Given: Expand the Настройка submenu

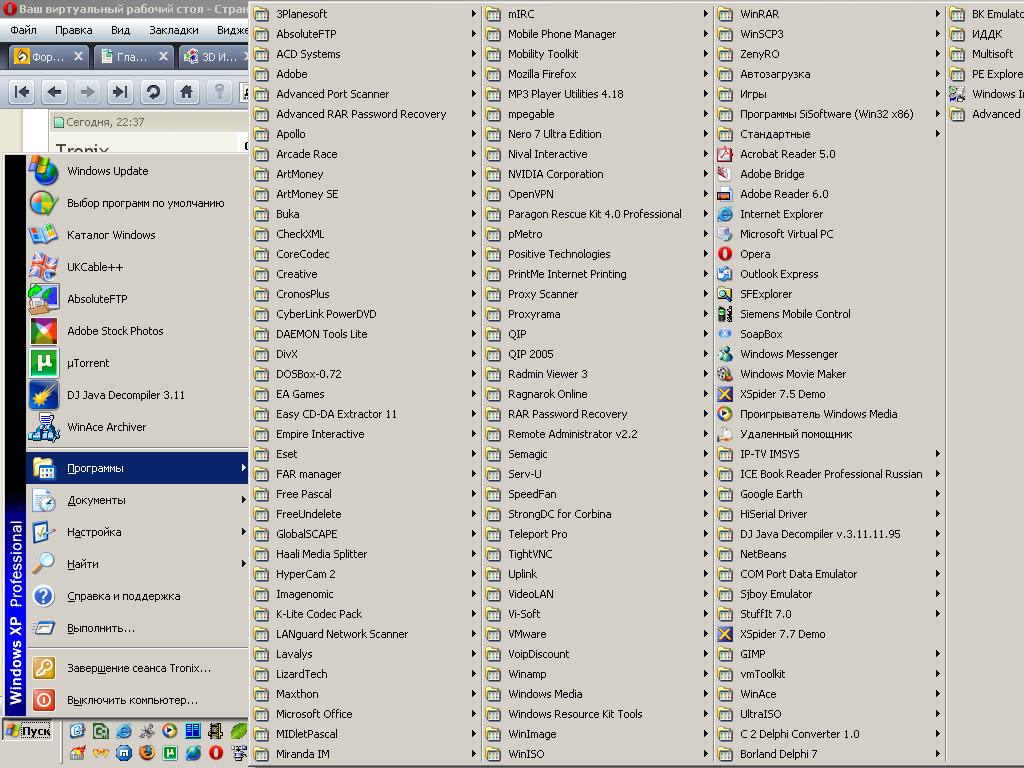Looking at the screenshot, I should coord(94,532).
